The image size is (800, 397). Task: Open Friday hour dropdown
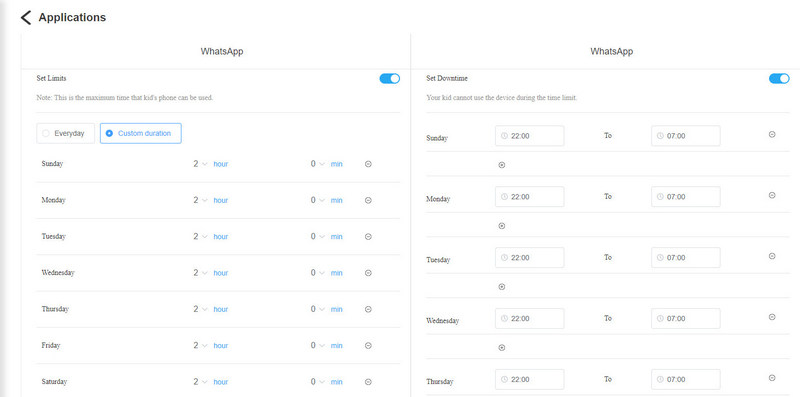200,345
